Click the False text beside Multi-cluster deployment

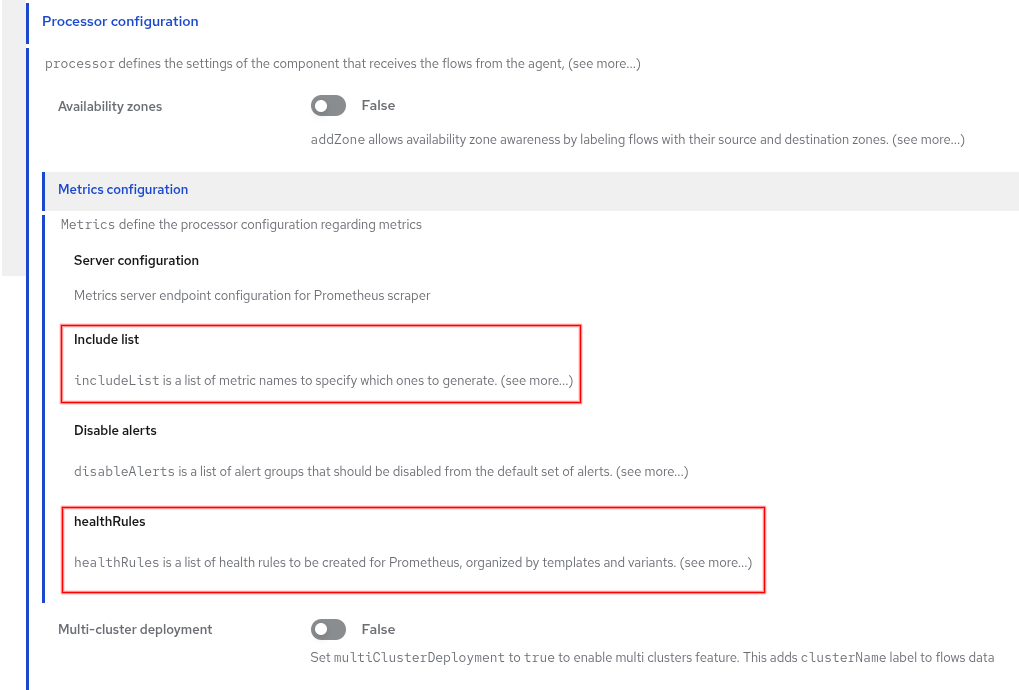point(378,630)
